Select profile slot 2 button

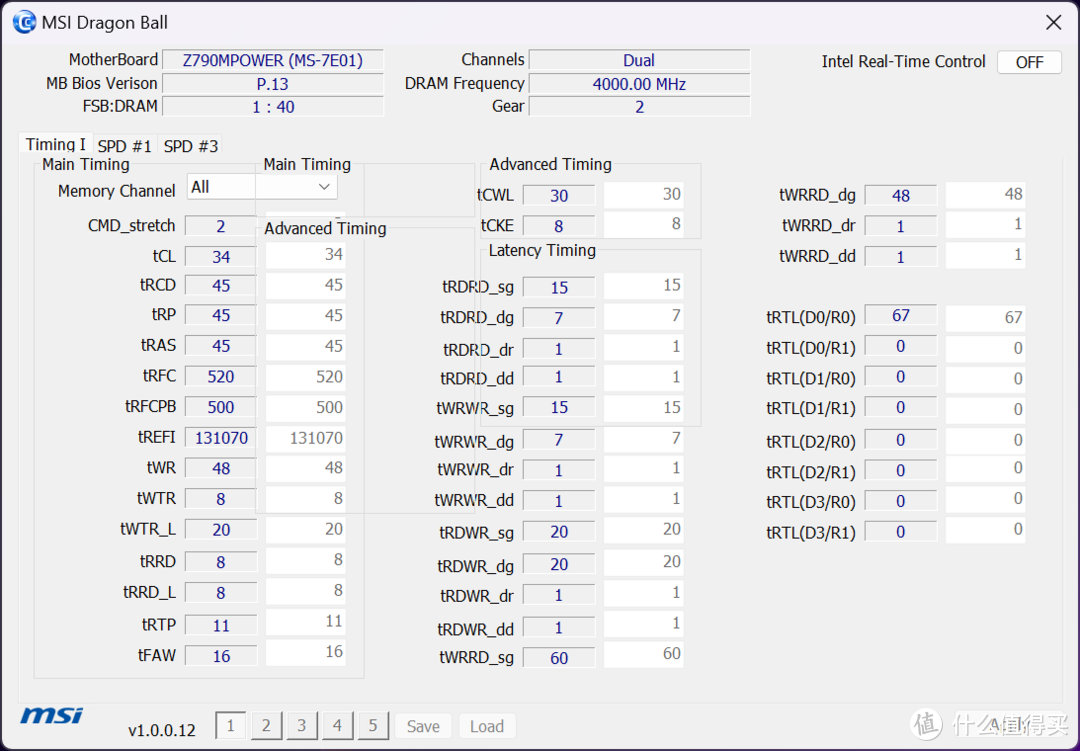tap(266, 726)
